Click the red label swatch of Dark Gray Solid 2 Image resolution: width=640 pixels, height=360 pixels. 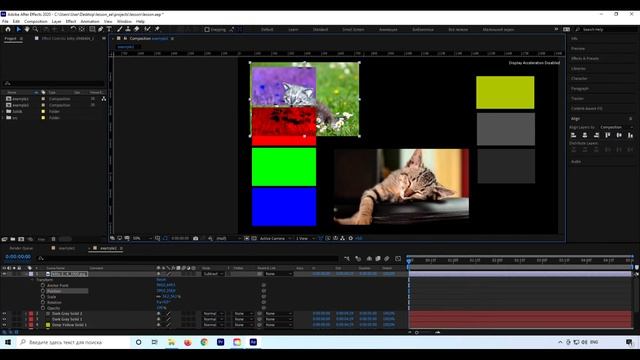[31, 314]
